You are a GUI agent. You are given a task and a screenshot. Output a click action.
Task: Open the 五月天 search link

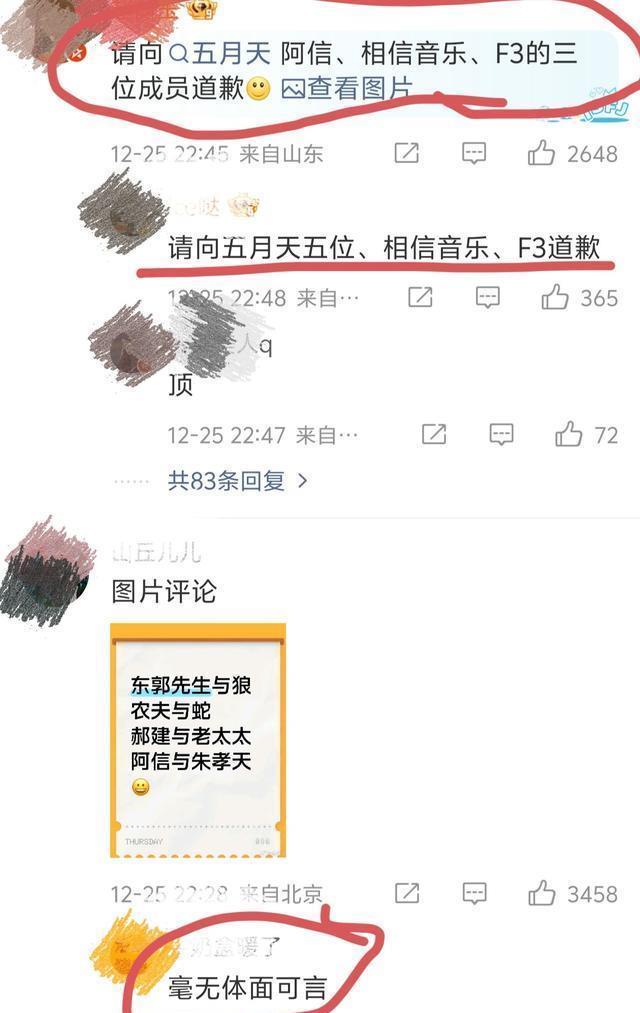(220, 53)
